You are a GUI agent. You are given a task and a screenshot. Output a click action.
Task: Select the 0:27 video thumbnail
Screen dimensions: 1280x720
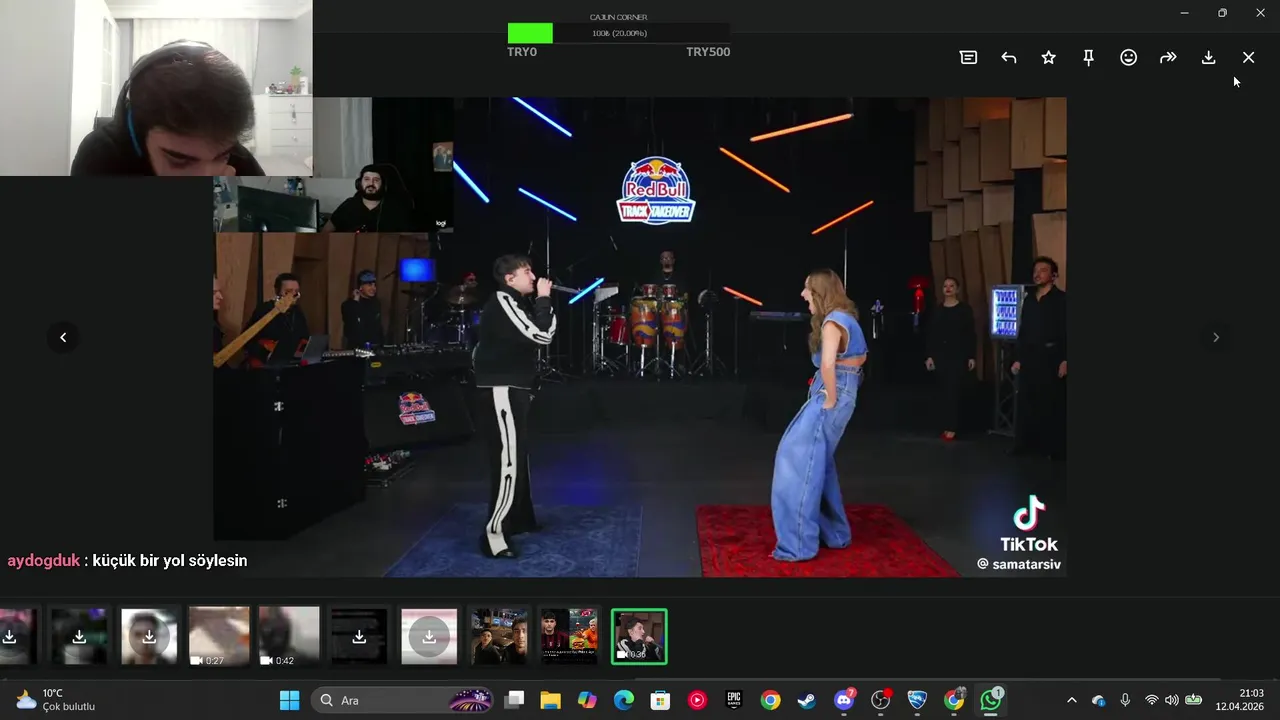(219, 636)
